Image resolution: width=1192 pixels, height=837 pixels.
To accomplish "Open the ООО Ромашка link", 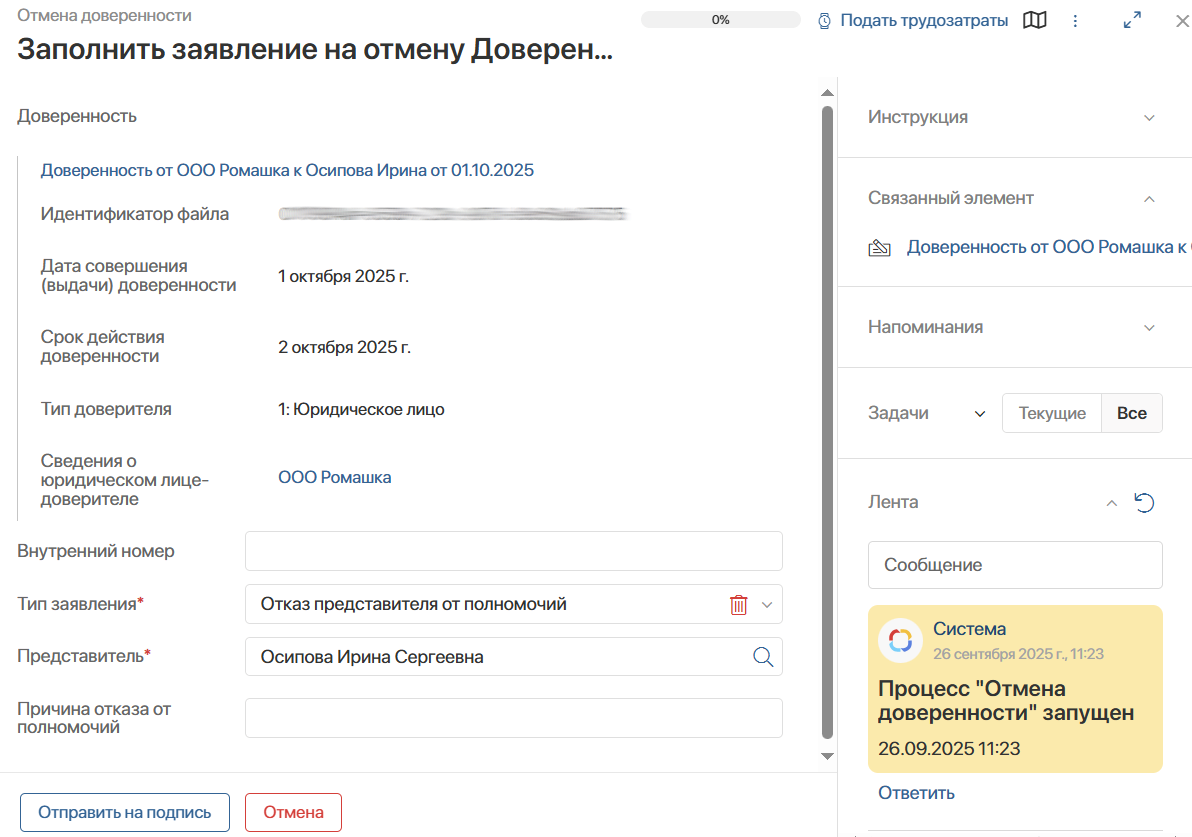I will click(x=335, y=477).
